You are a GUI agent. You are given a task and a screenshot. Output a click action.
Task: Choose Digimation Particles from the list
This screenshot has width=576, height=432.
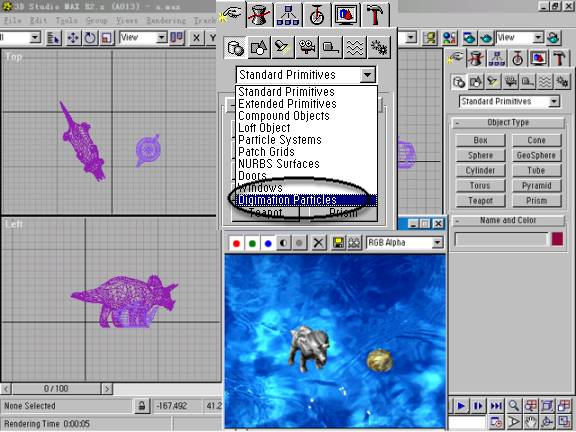pyautogui.click(x=306, y=200)
